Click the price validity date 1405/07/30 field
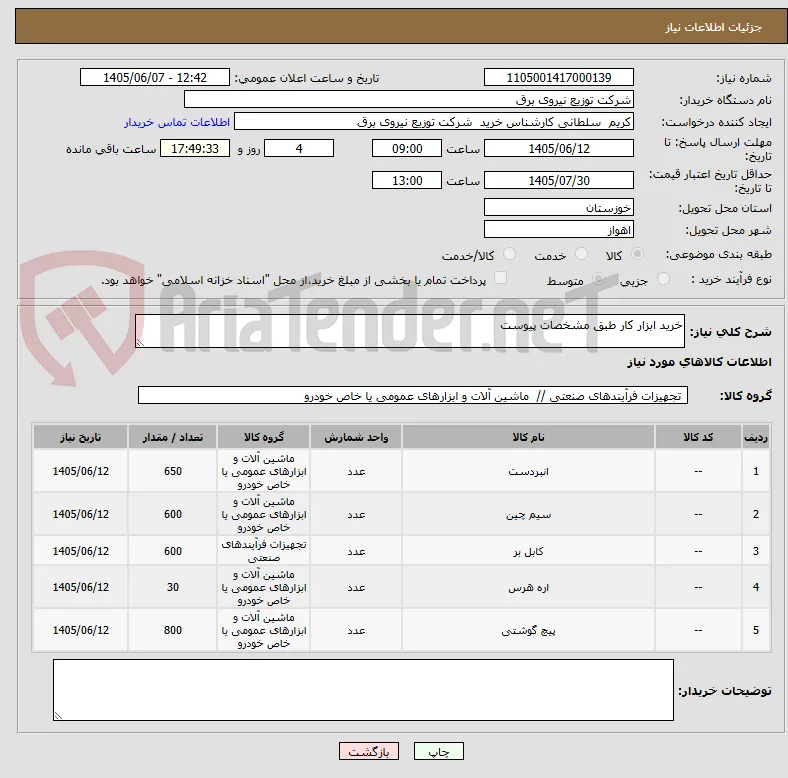The image size is (788, 778). tap(558, 180)
